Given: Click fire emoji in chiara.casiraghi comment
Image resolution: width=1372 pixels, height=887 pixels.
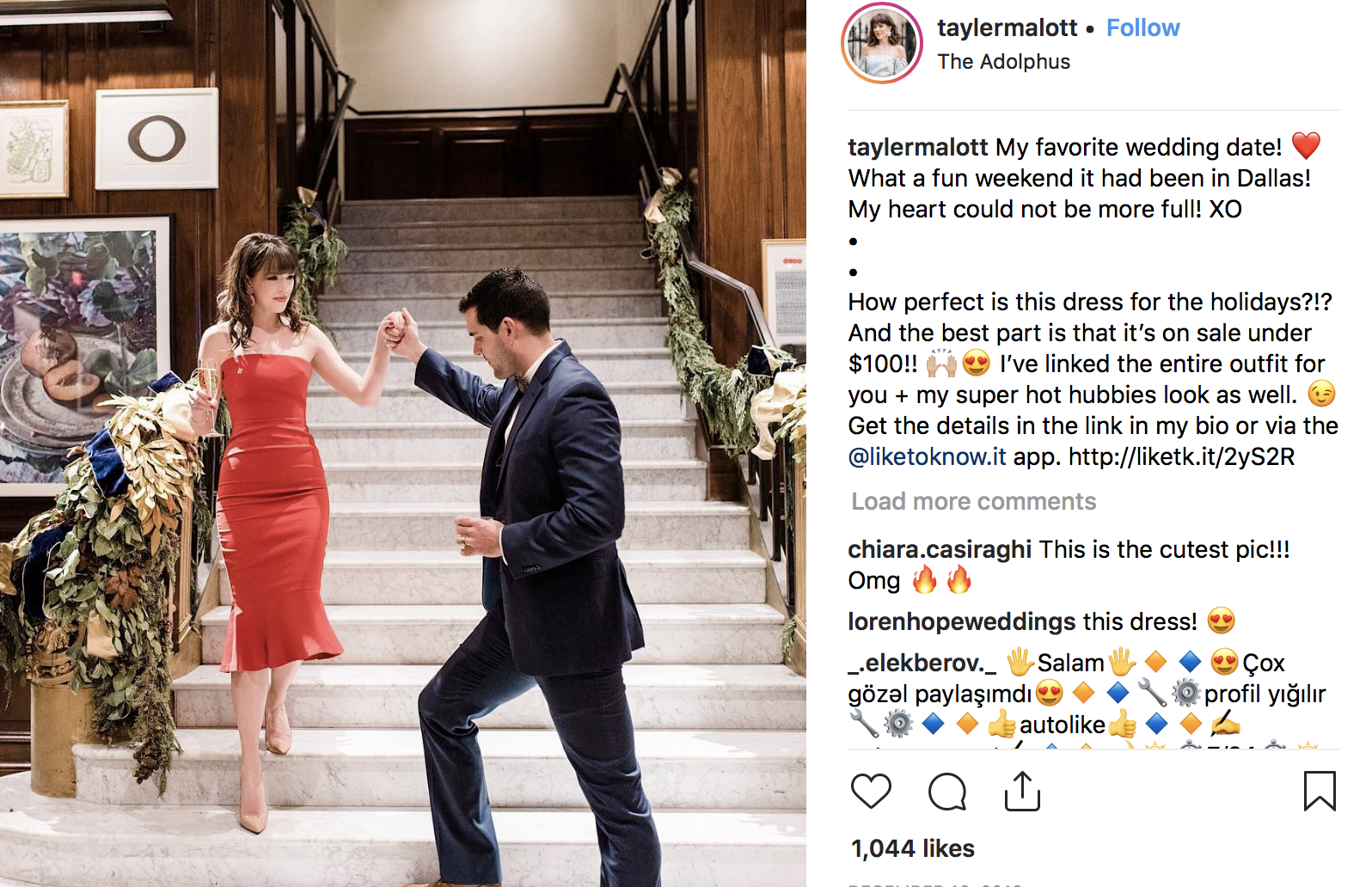Looking at the screenshot, I should click(925, 581).
